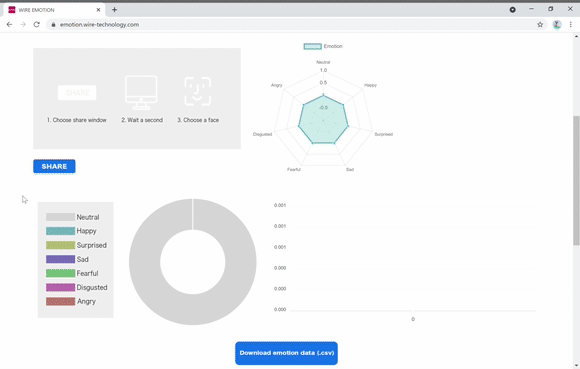
Task: Click the radar chart Fearful axis label
Action: point(294,169)
